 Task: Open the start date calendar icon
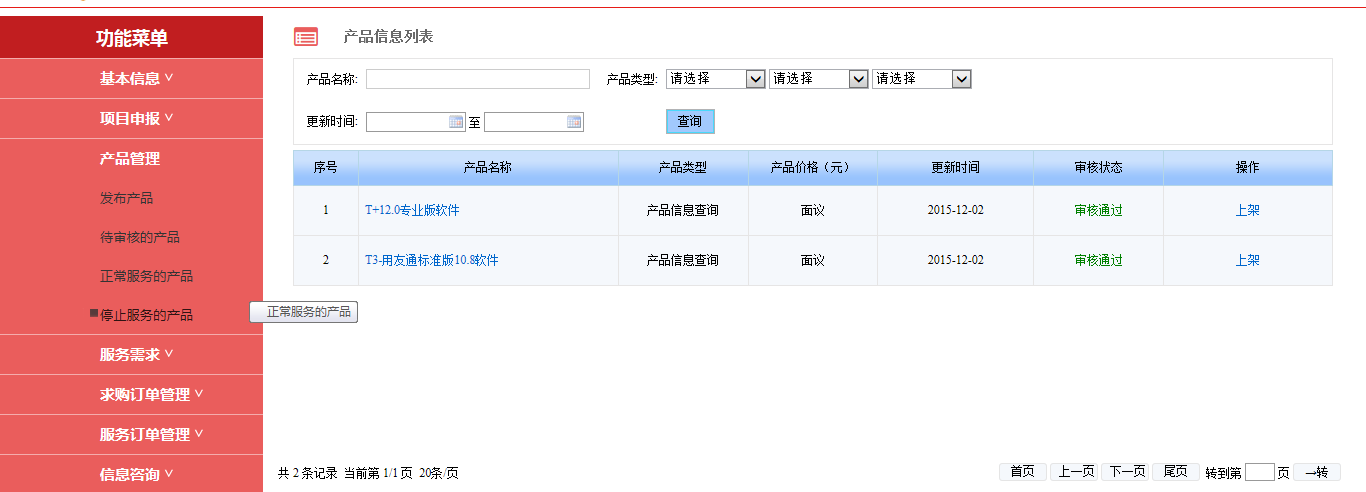pyautogui.click(x=457, y=122)
